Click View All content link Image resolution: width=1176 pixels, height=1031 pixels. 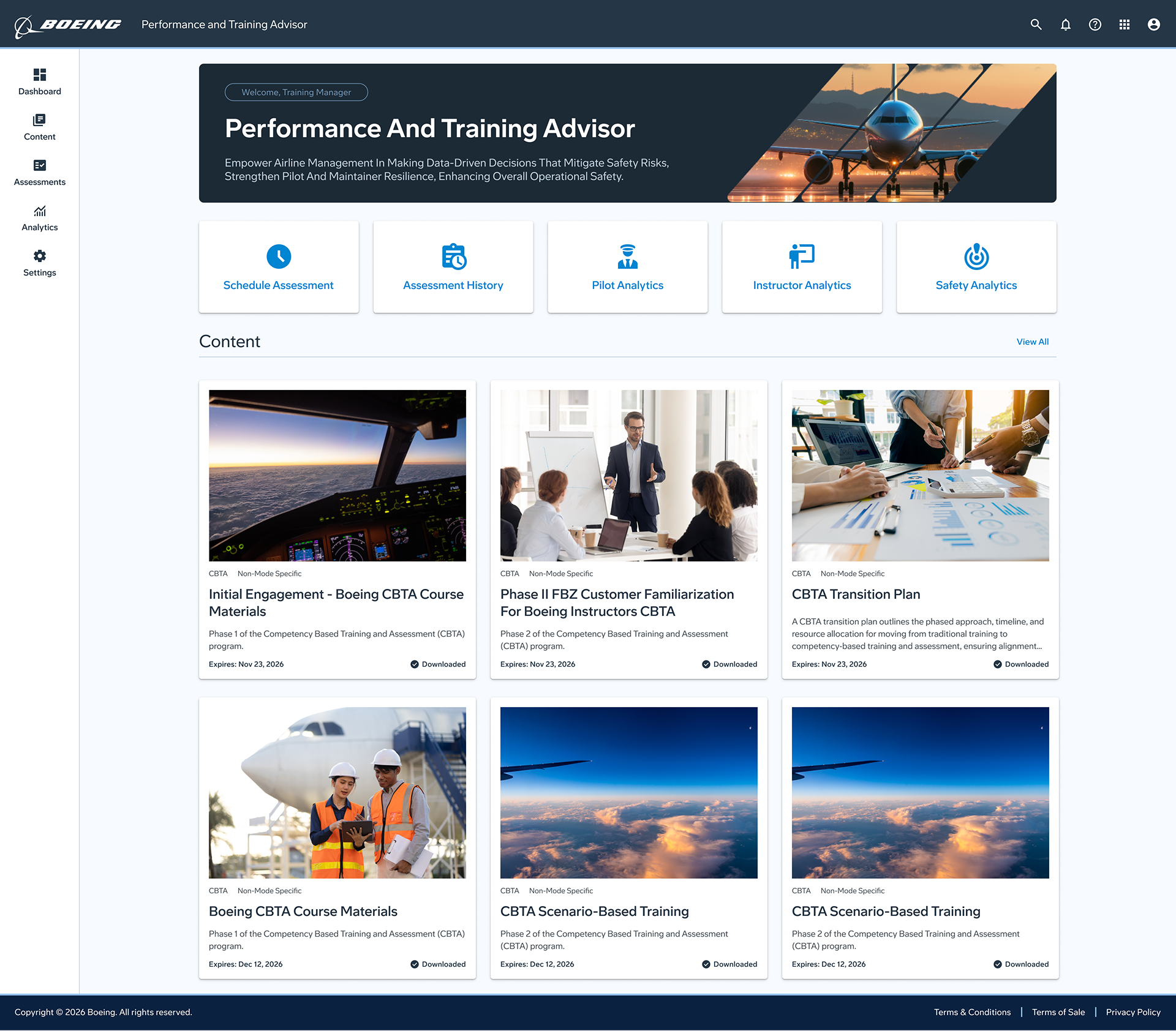(1033, 342)
